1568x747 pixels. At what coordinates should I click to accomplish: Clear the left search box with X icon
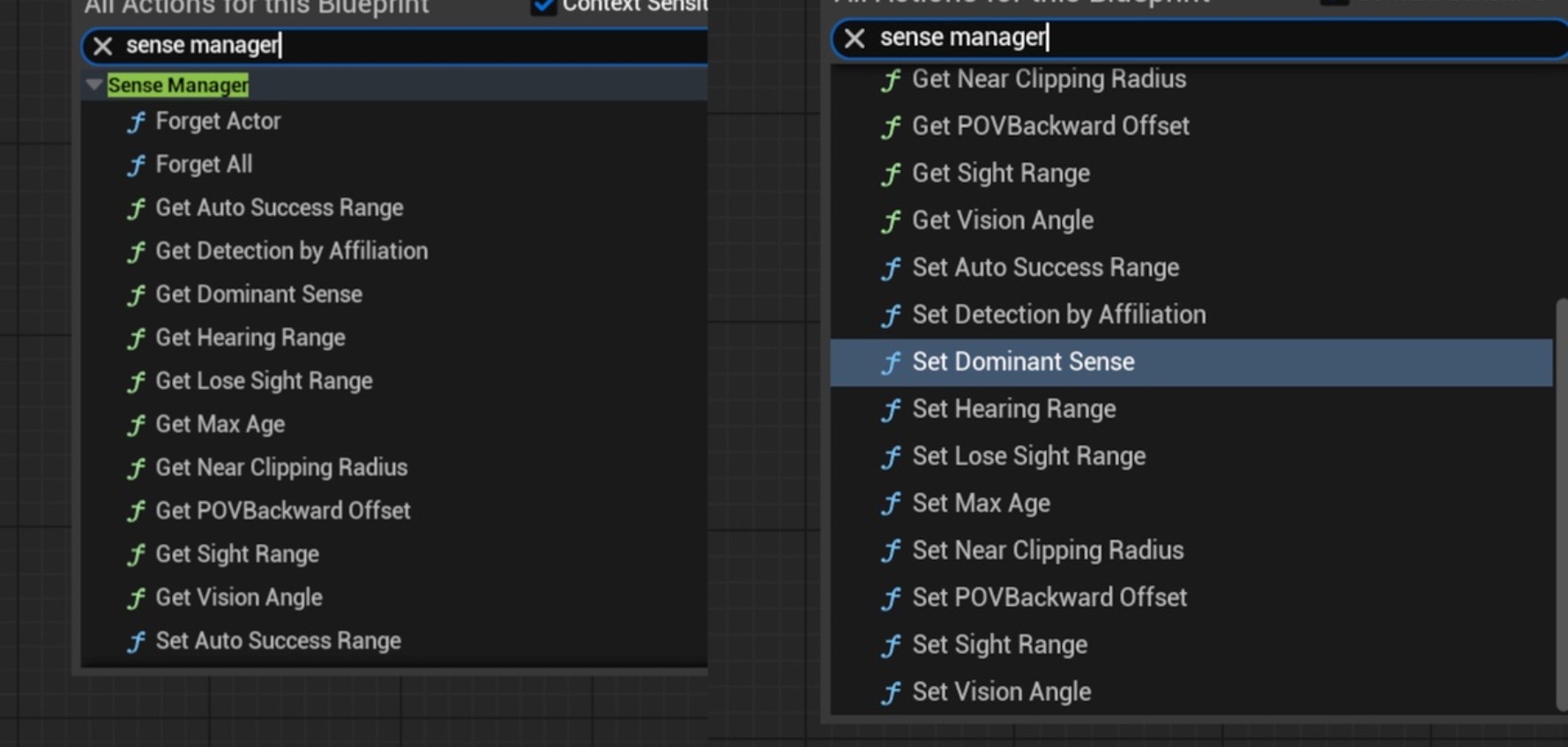coord(102,46)
